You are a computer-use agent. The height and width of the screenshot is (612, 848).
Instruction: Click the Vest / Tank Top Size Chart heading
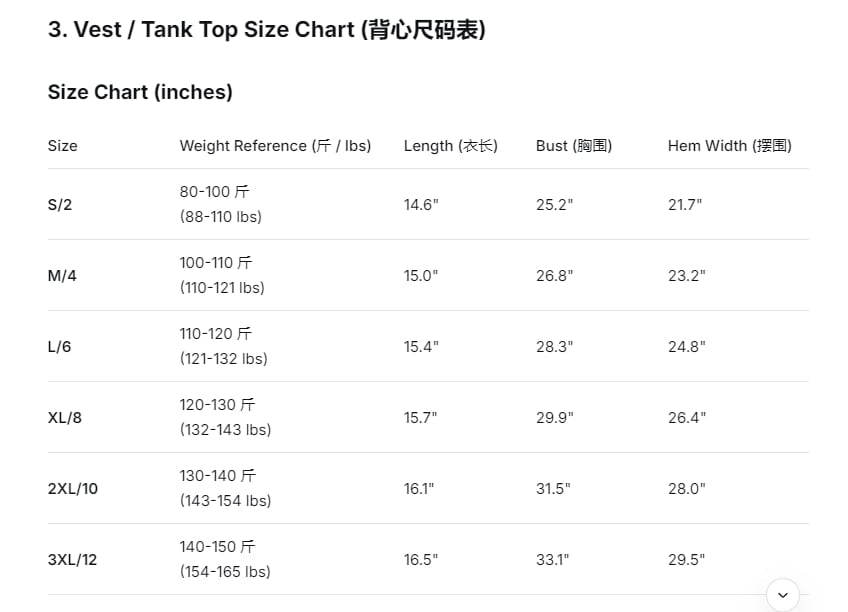pos(267,30)
